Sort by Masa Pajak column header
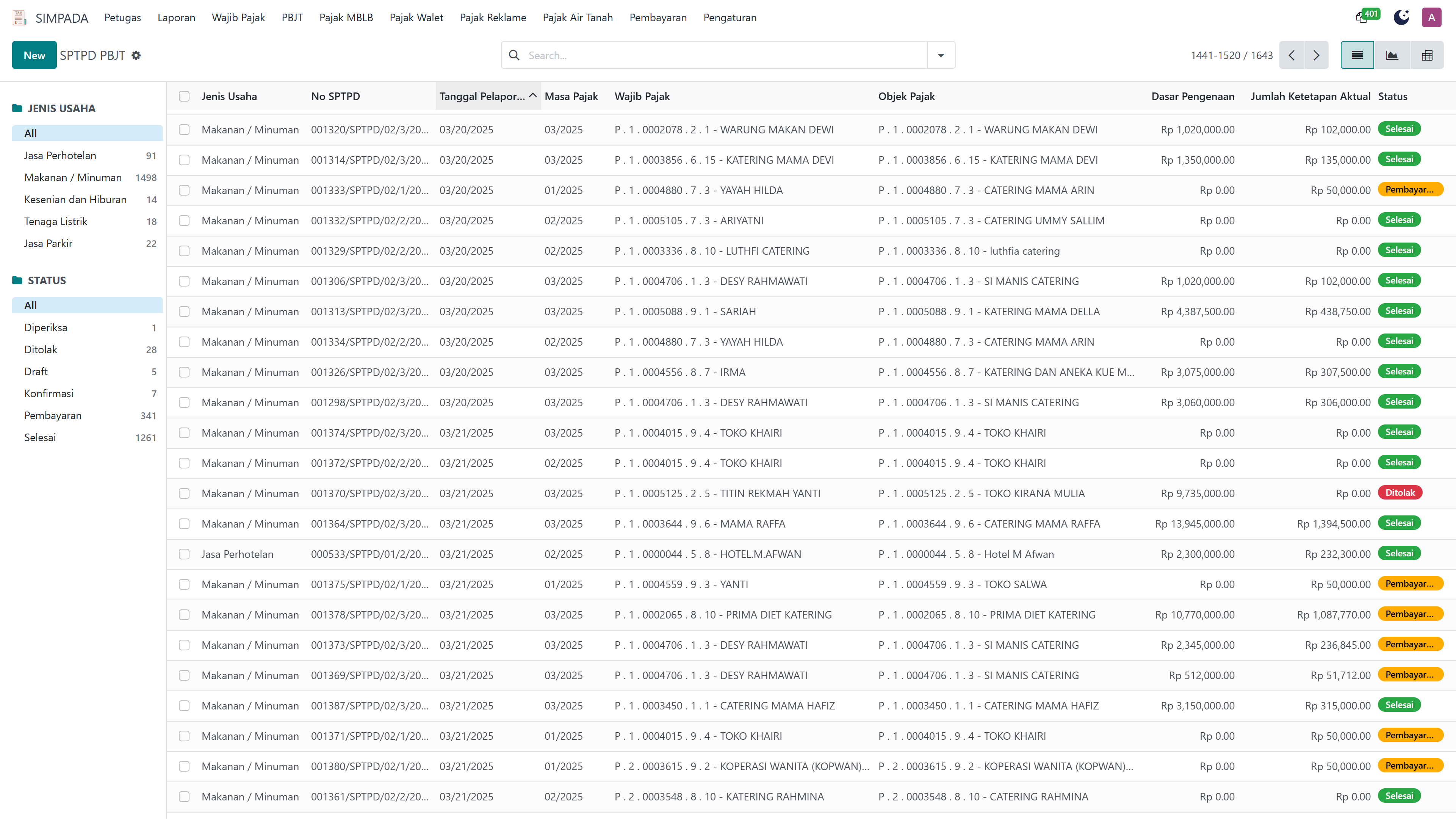The width and height of the screenshot is (1456, 819). point(571,96)
